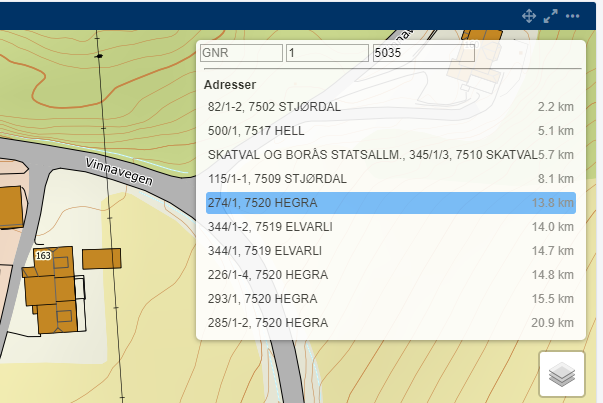Select address 285/1-2, 7520 HEGRA

pyautogui.click(x=391, y=323)
